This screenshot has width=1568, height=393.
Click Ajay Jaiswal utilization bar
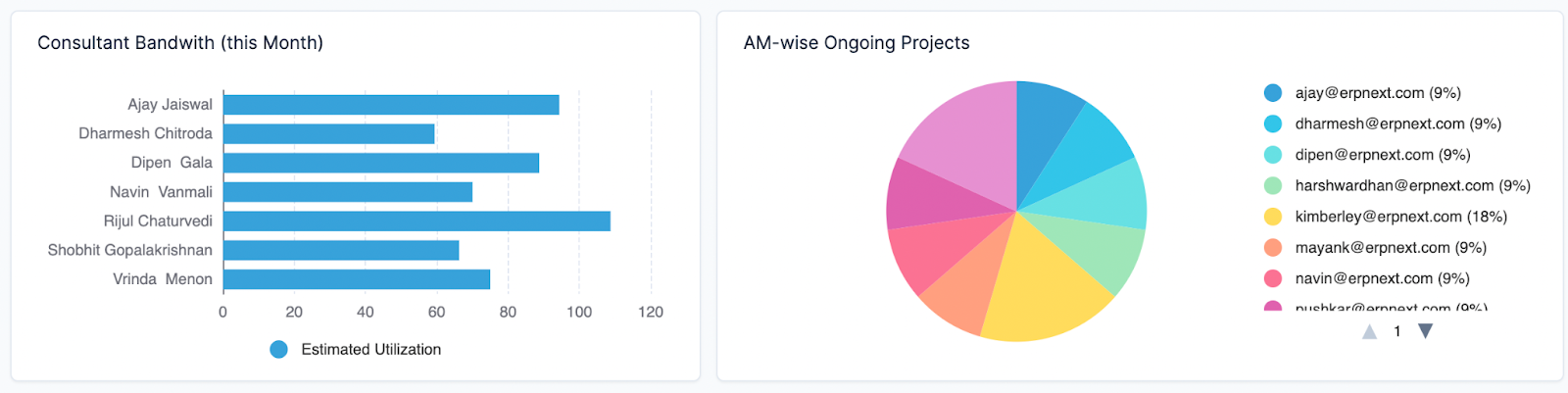point(391,105)
